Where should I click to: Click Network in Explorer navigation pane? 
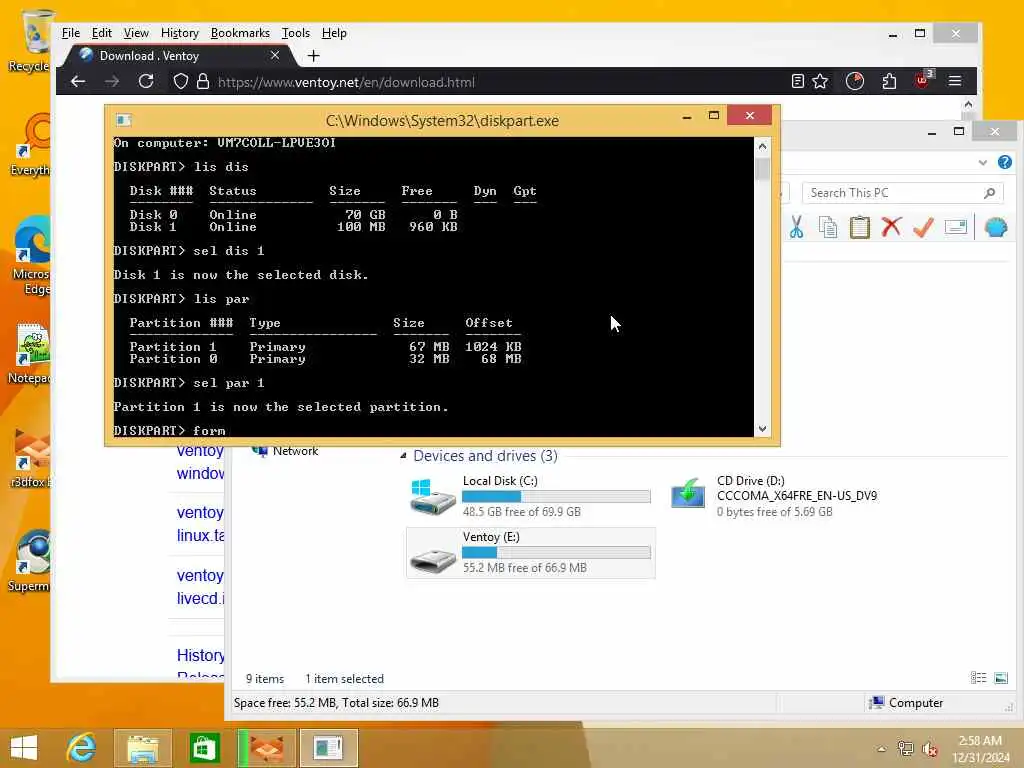point(295,451)
